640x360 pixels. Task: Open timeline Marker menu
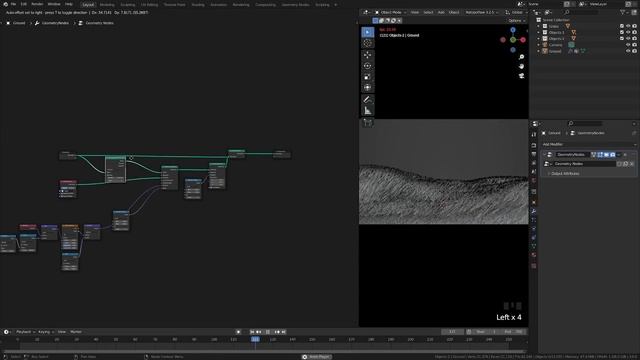coord(76,332)
